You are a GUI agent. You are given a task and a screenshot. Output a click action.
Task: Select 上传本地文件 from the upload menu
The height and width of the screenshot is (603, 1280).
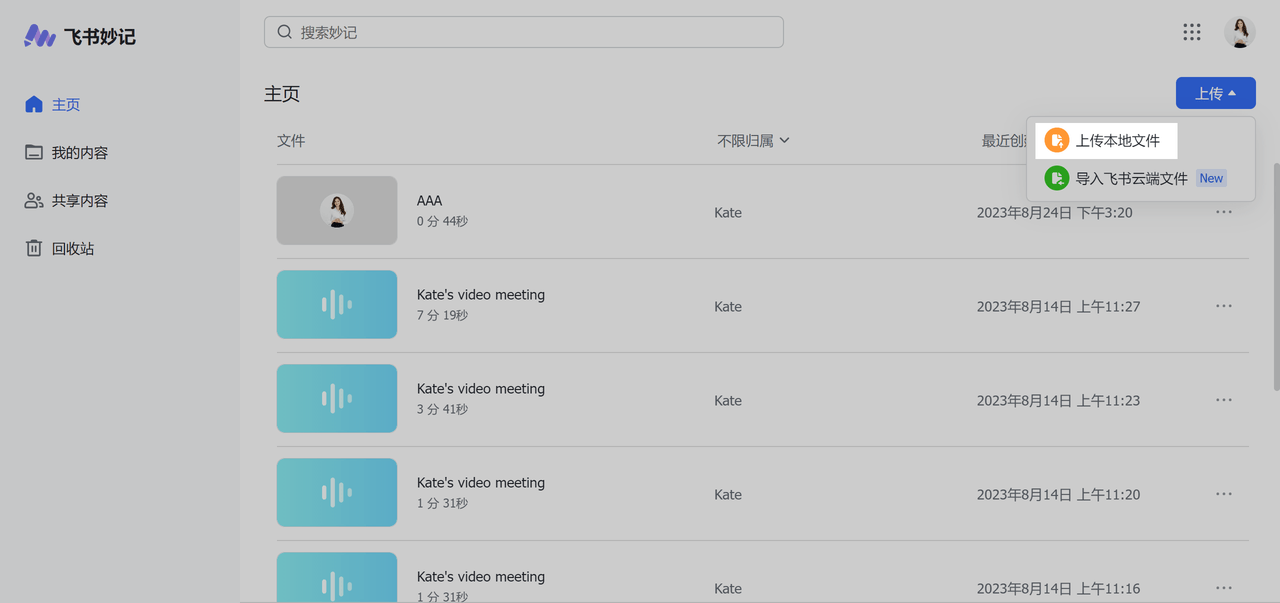[1117, 141]
